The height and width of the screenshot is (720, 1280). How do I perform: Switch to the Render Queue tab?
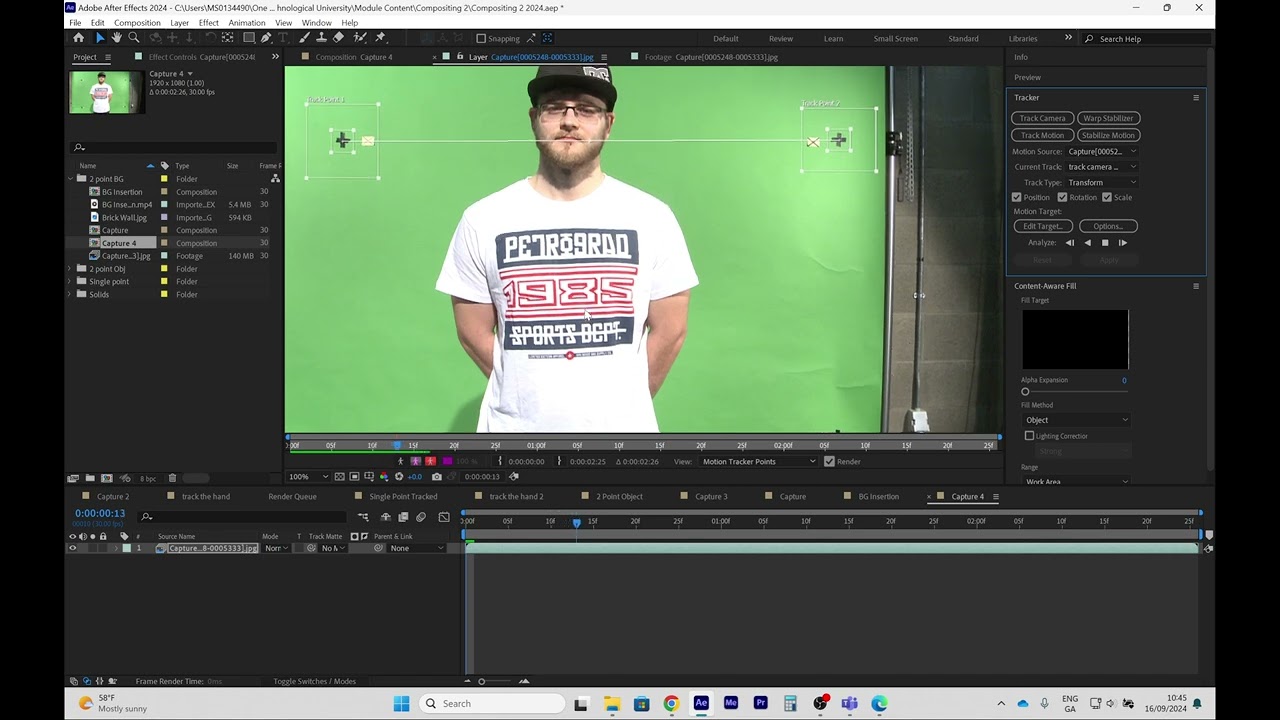tap(292, 496)
